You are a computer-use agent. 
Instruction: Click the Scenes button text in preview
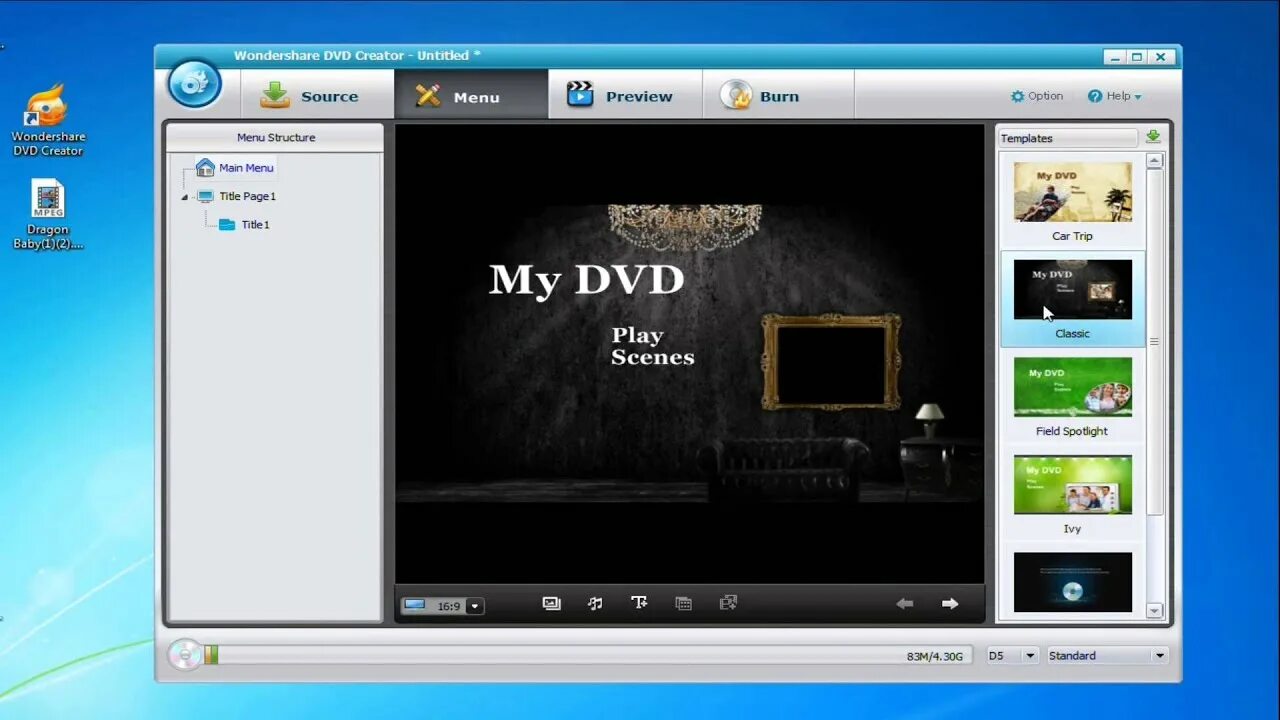653,357
